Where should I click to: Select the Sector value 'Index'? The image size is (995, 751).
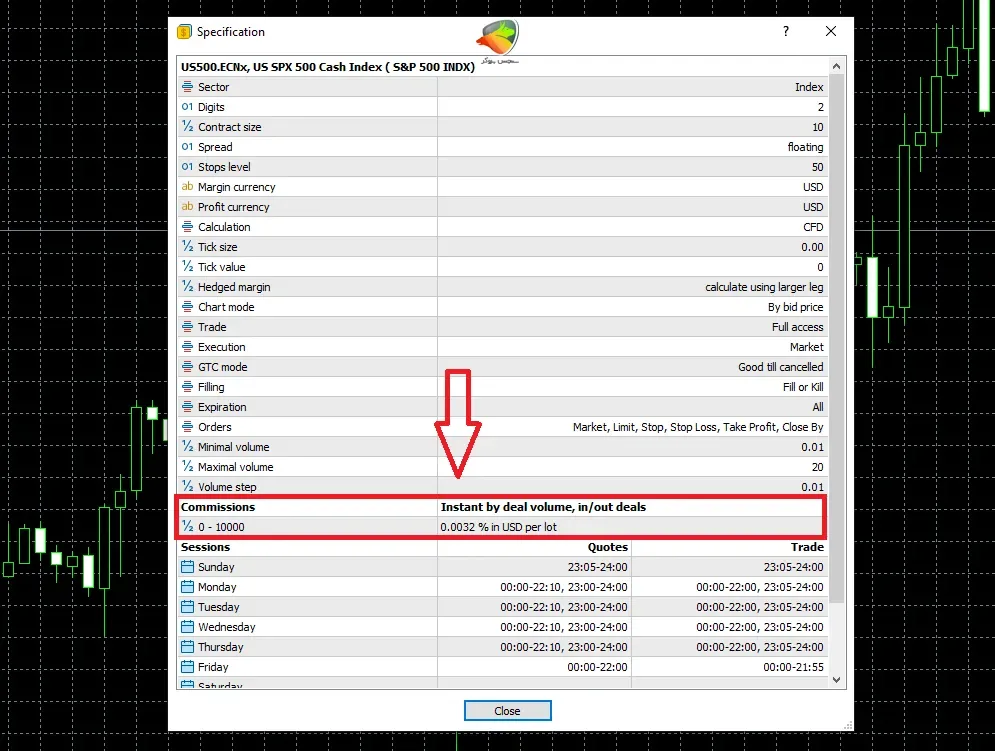click(809, 87)
